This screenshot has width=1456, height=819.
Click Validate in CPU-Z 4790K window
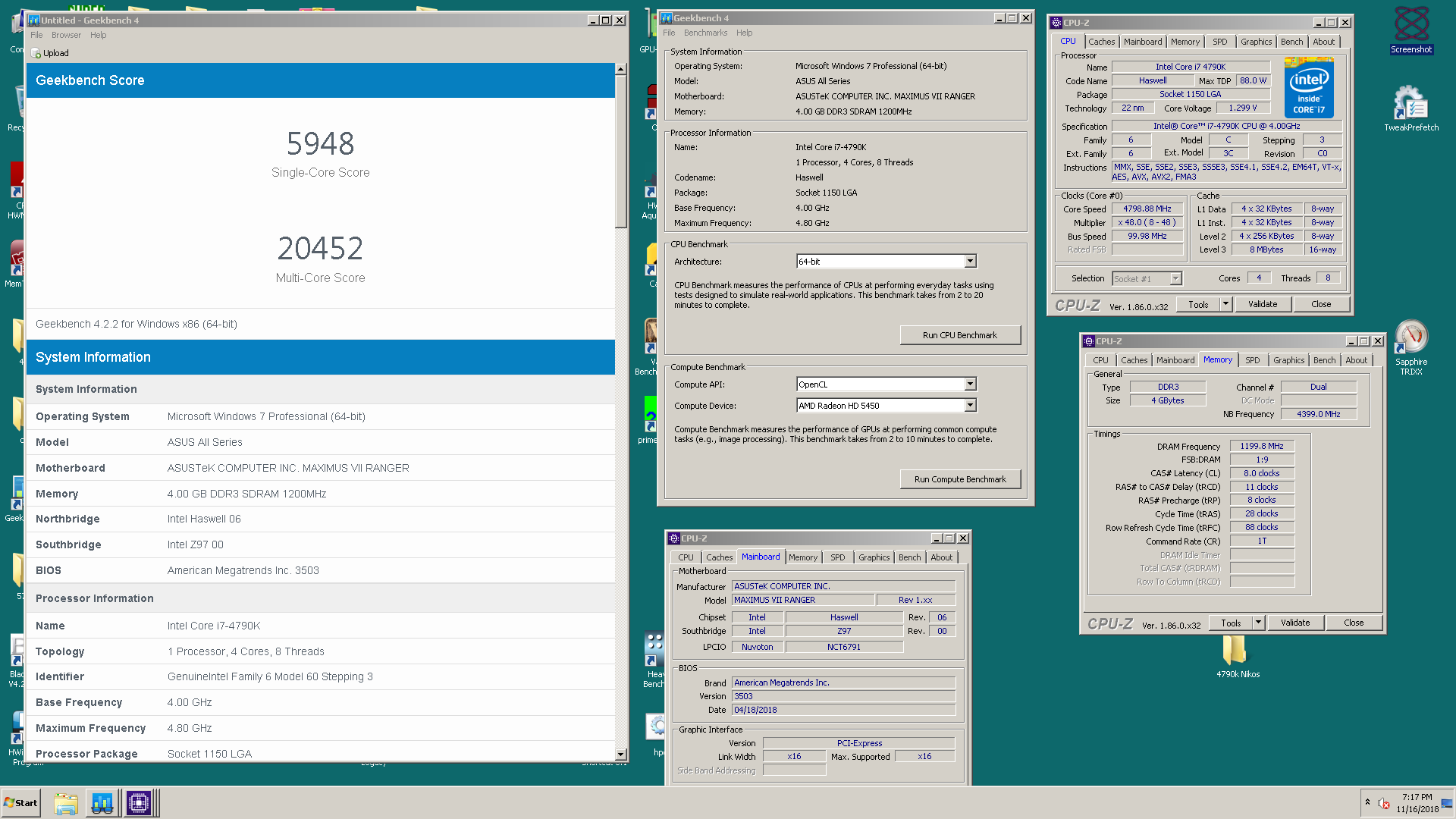1263,304
